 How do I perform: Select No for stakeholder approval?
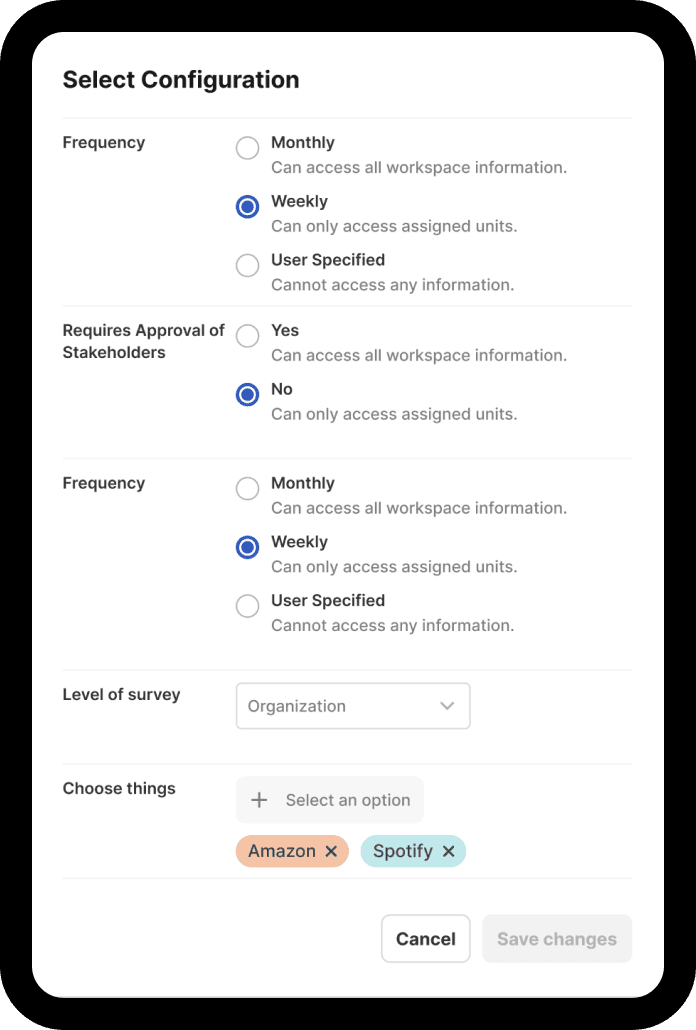click(248, 395)
